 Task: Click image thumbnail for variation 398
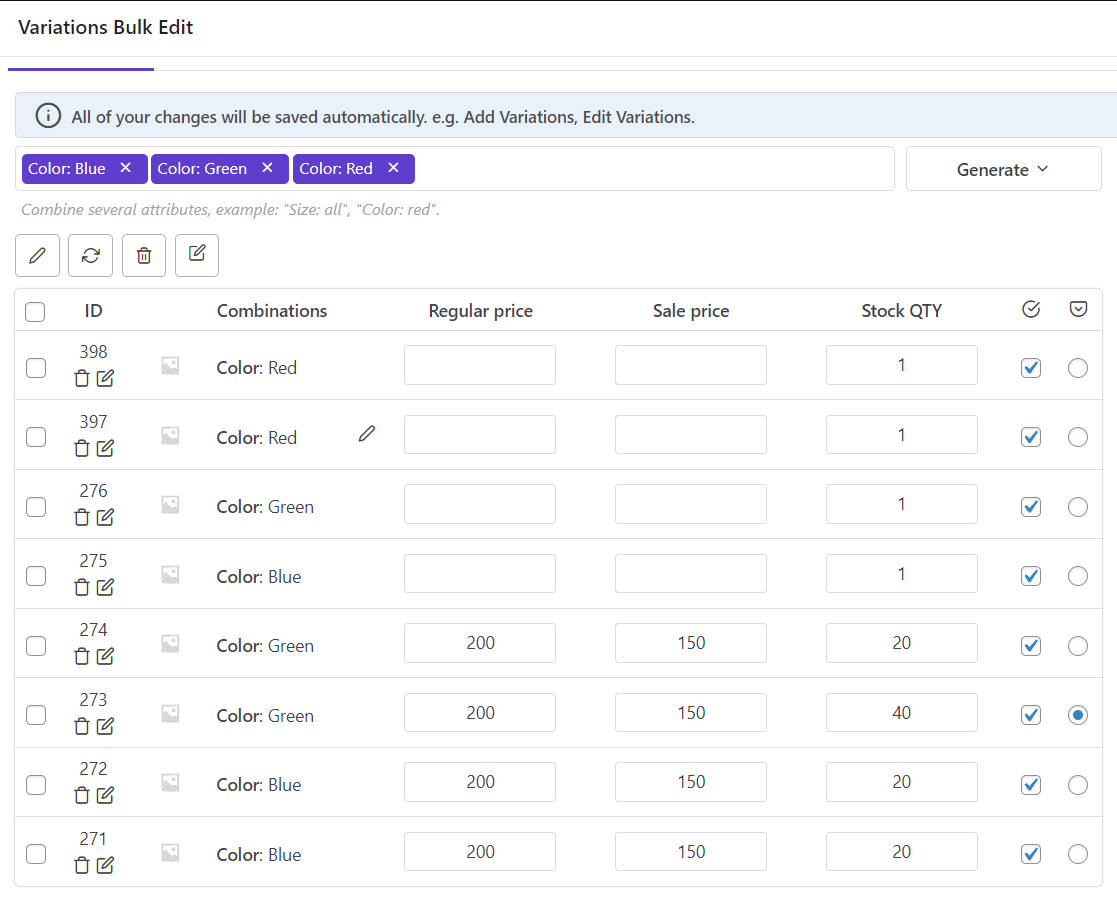coord(170,366)
